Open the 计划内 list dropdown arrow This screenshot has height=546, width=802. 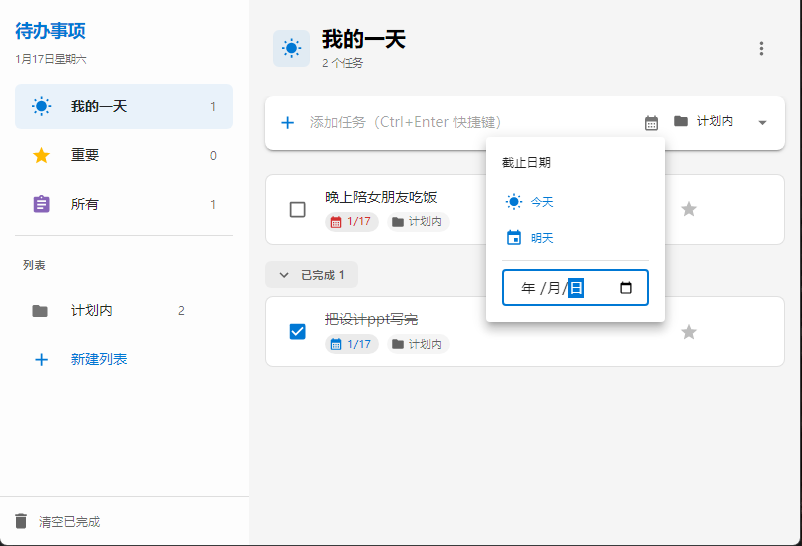point(762,122)
